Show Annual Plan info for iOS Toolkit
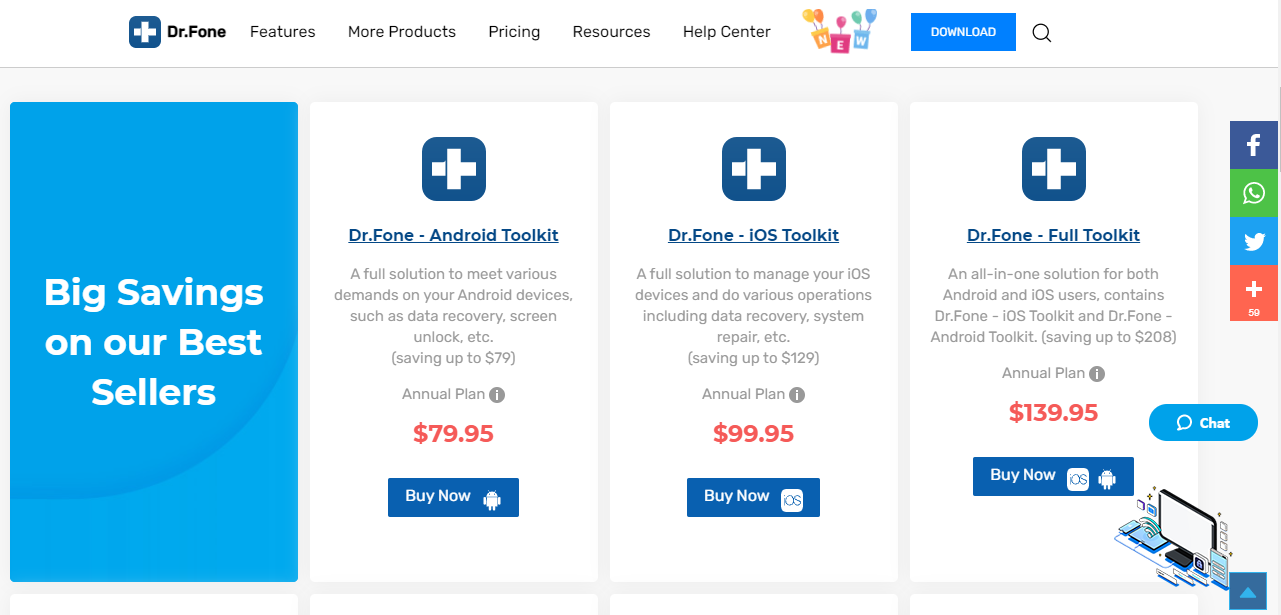This screenshot has width=1281, height=615. coord(797,395)
